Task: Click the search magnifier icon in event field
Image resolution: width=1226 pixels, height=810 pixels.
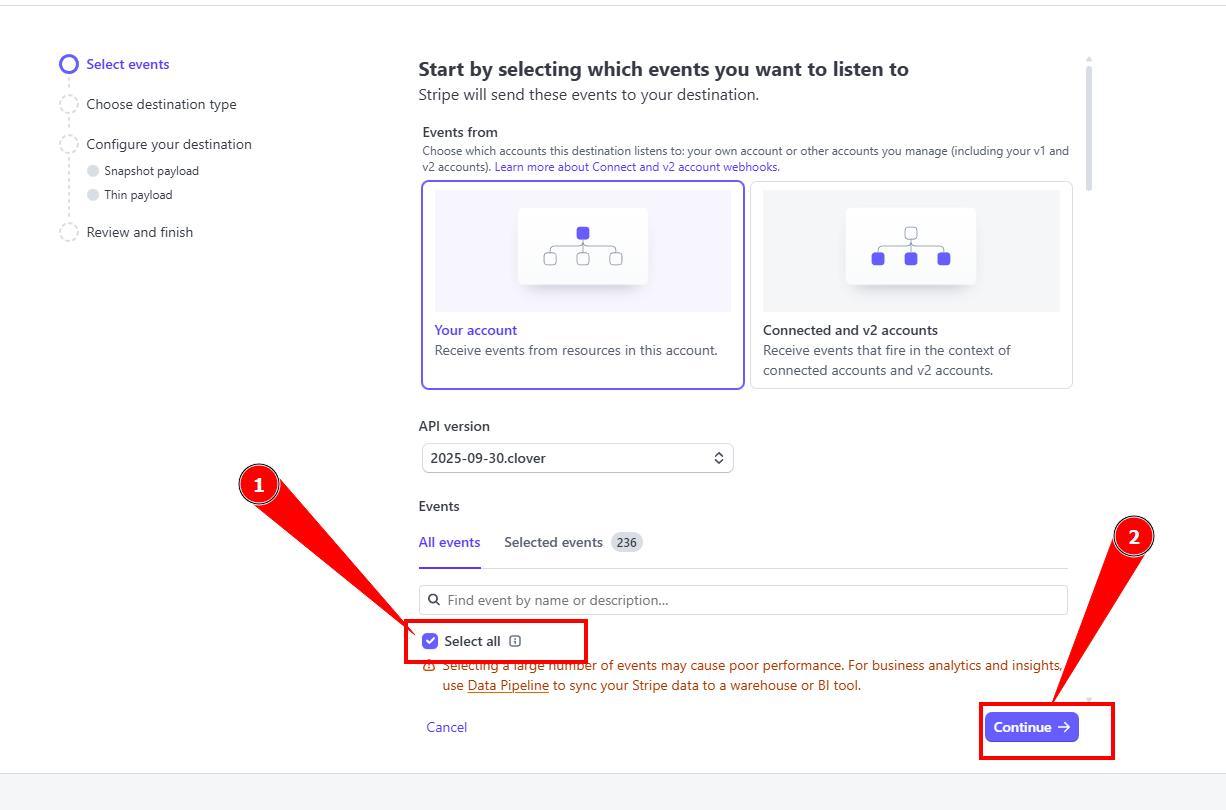Action: pyautogui.click(x=434, y=600)
